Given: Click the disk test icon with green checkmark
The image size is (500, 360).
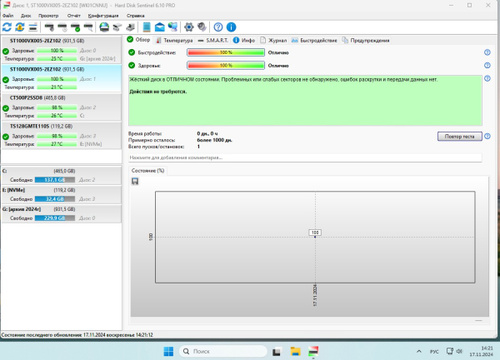Looking at the screenshot, I should click(x=75, y=27).
